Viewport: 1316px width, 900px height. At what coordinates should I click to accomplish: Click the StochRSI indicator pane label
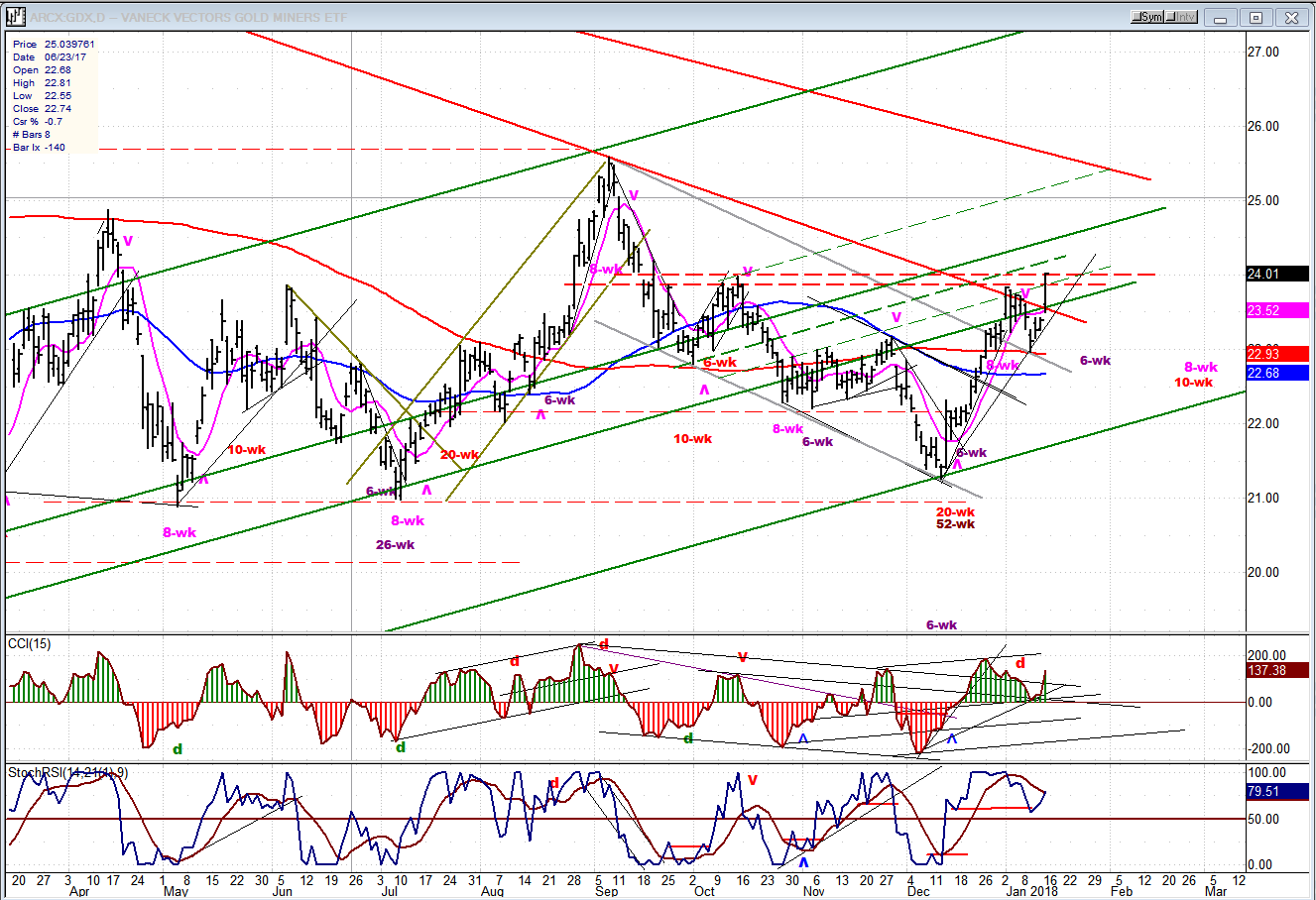coord(67,772)
